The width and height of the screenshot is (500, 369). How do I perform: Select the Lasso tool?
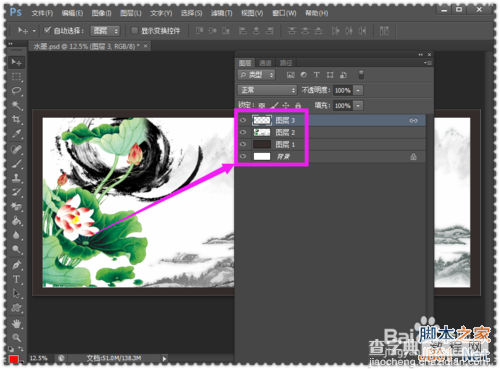16,91
